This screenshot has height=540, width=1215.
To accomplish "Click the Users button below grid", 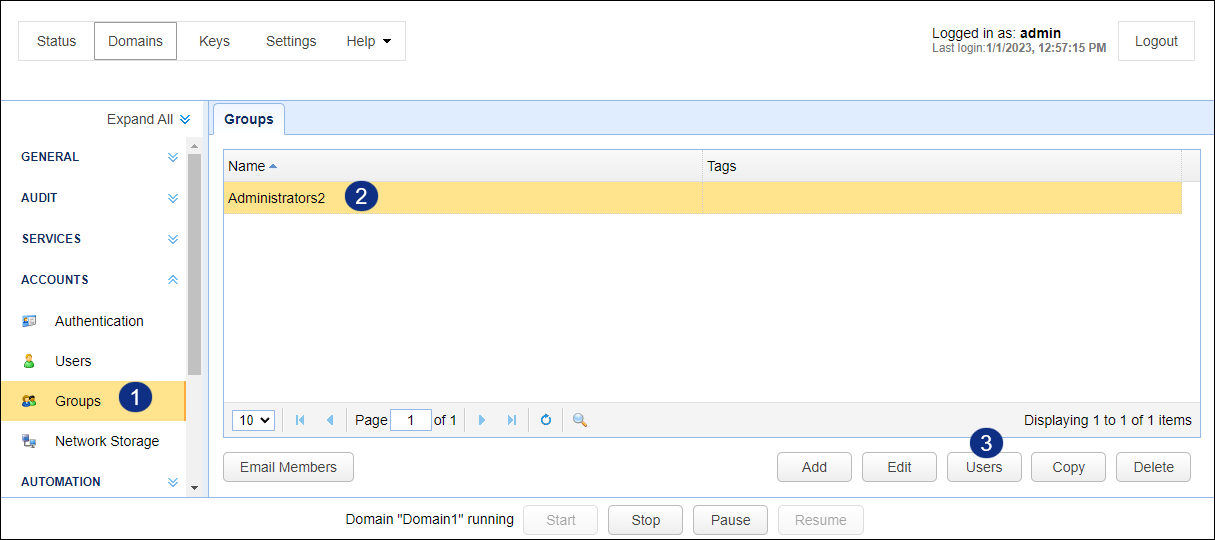I will pos(984,467).
